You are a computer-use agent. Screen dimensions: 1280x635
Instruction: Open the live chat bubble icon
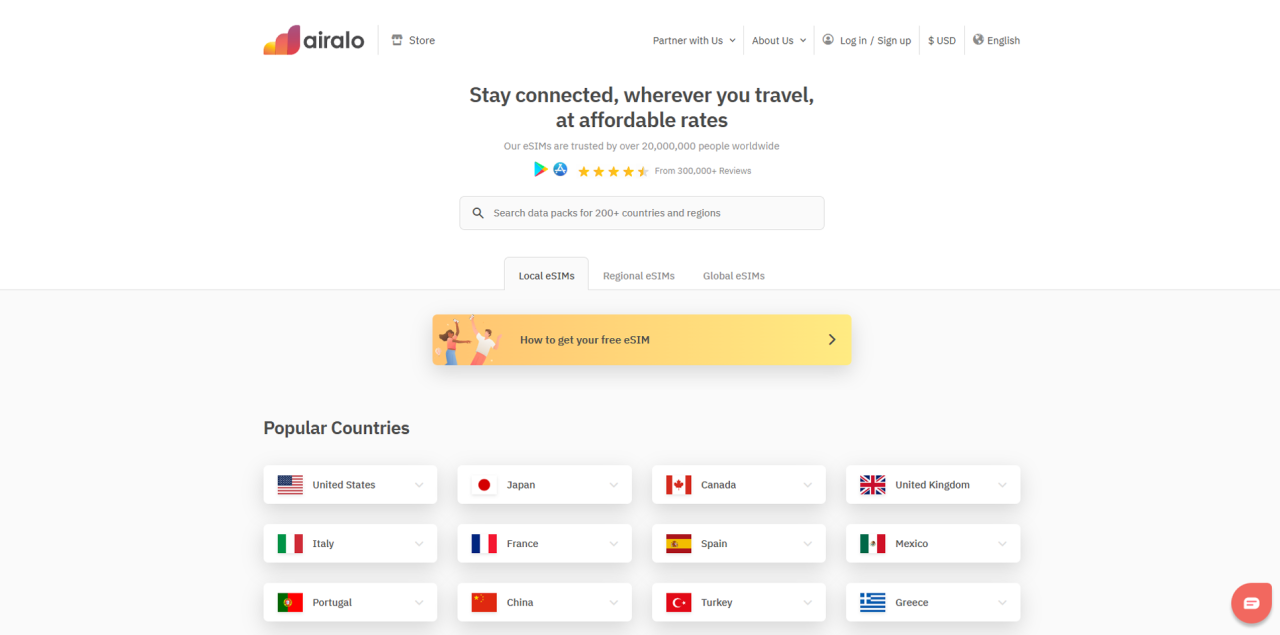coord(1251,603)
